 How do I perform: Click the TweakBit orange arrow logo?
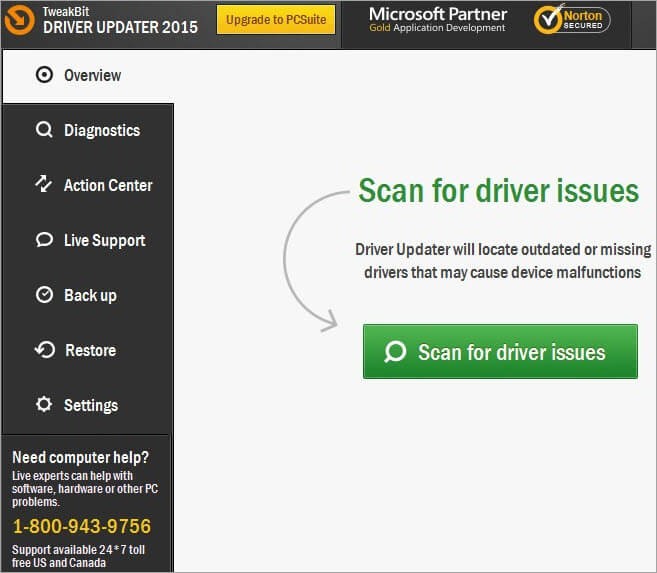19,20
